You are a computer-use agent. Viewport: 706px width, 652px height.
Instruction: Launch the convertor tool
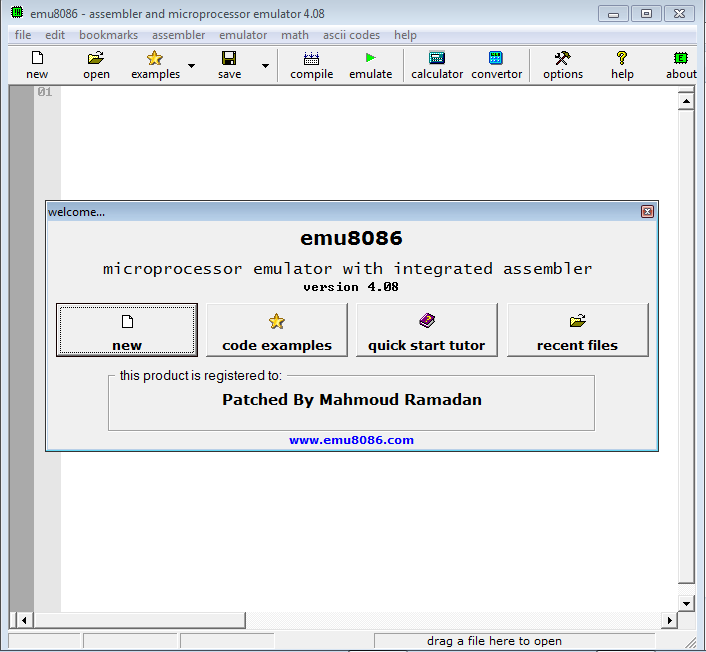coord(496,59)
